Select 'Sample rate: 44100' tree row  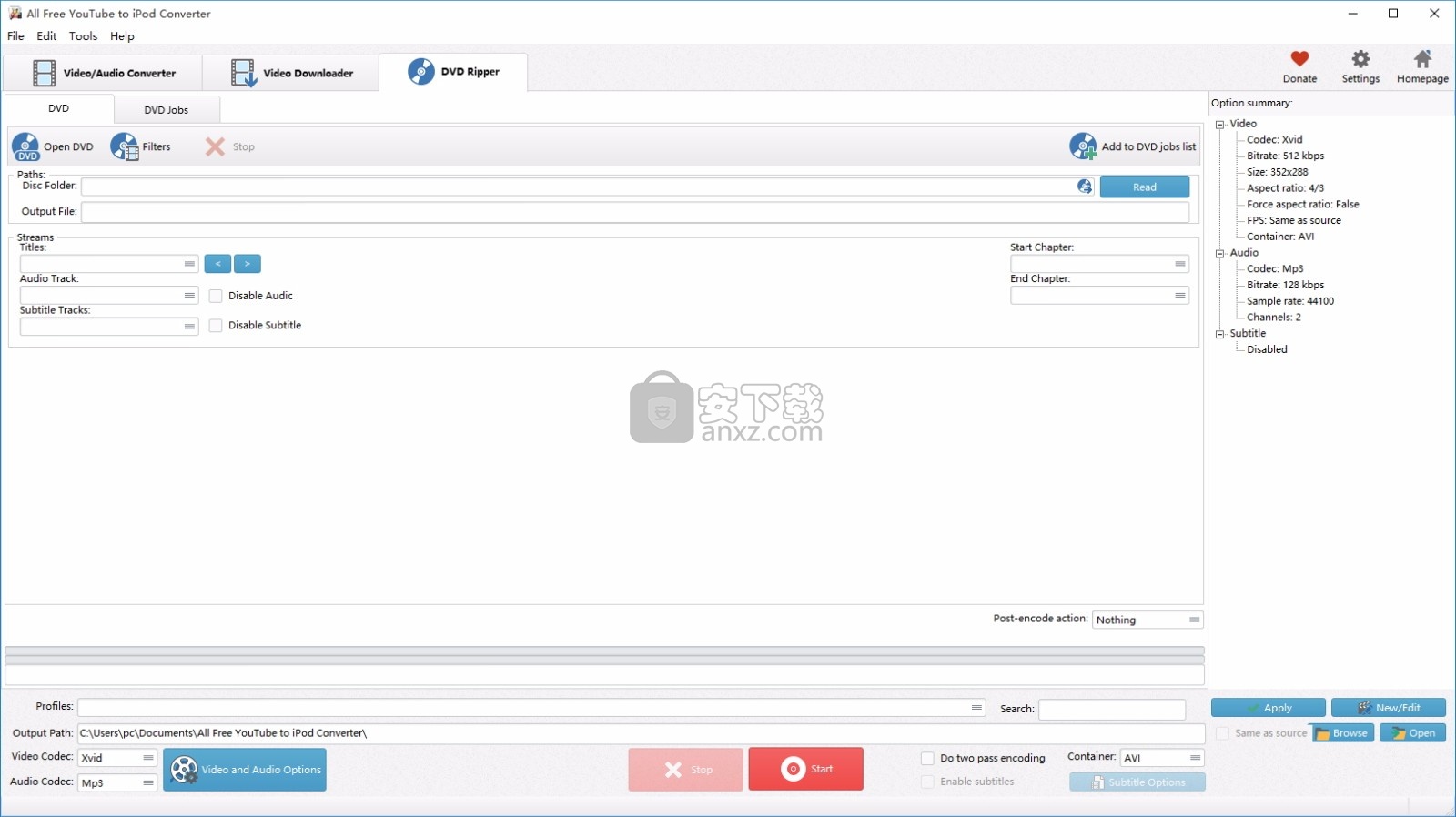(x=1290, y=301)
